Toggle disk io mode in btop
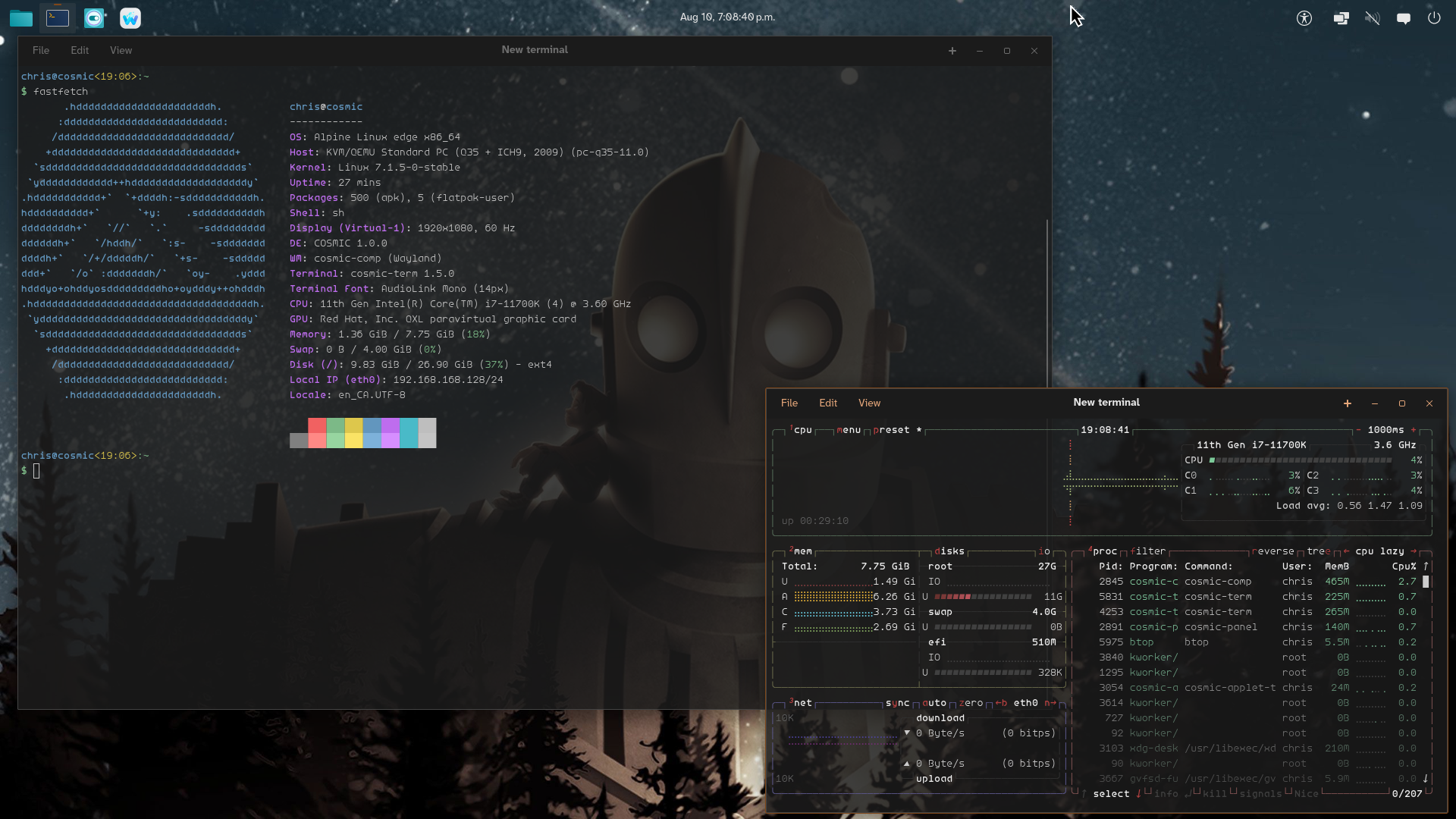 (x=1044, y=551)
